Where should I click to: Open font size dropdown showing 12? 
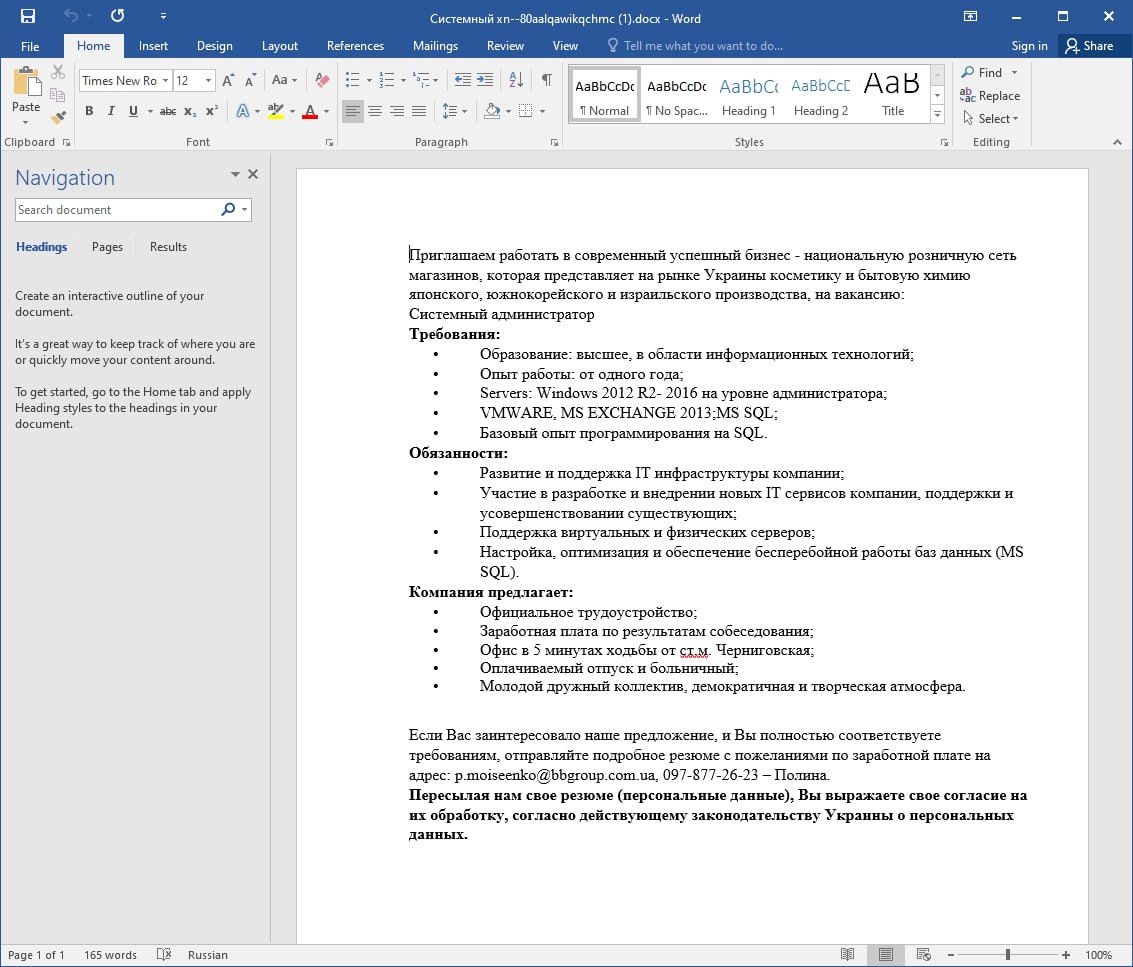208,80
